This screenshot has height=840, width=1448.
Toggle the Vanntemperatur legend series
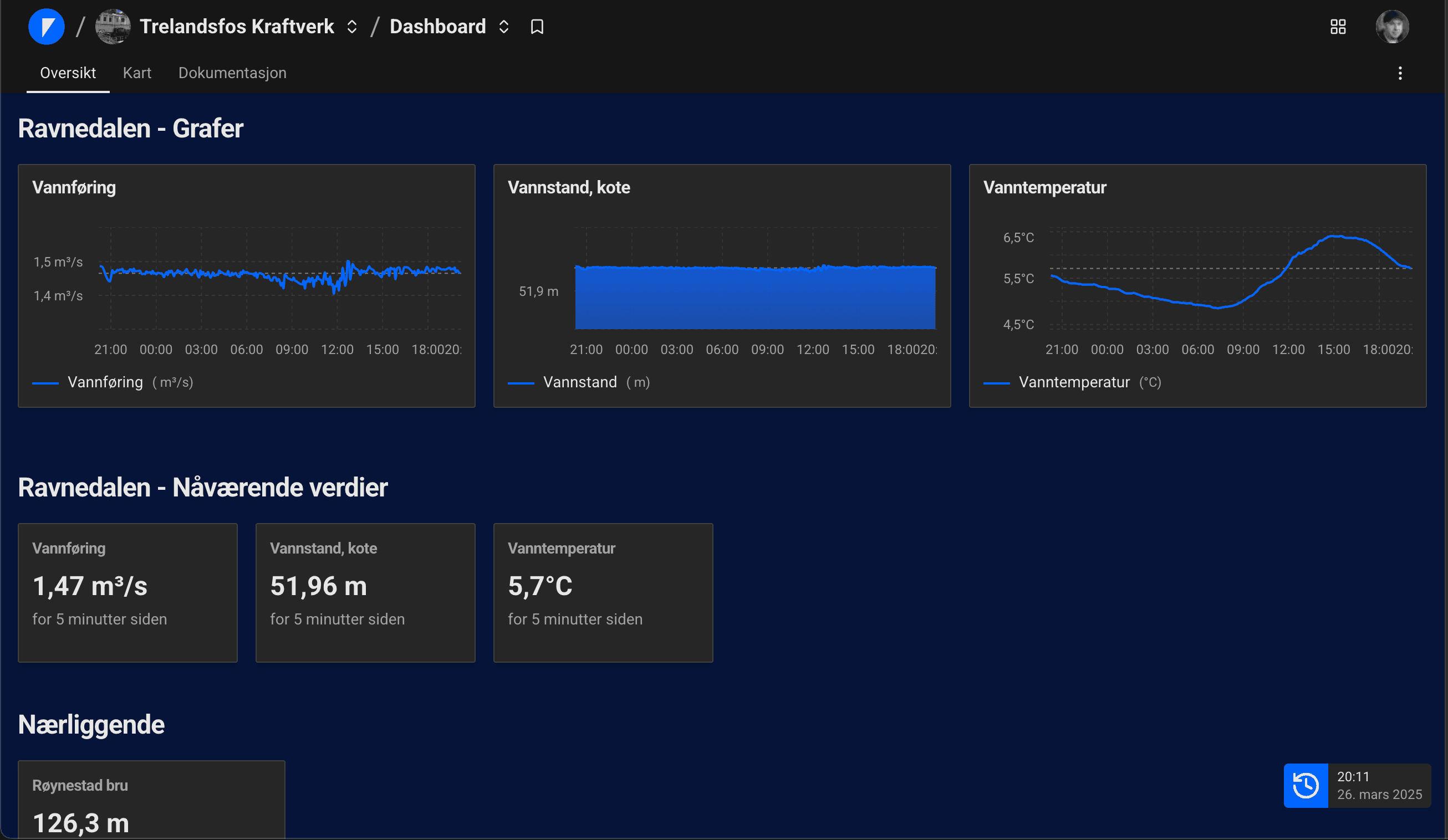(x=1073, y=382)
